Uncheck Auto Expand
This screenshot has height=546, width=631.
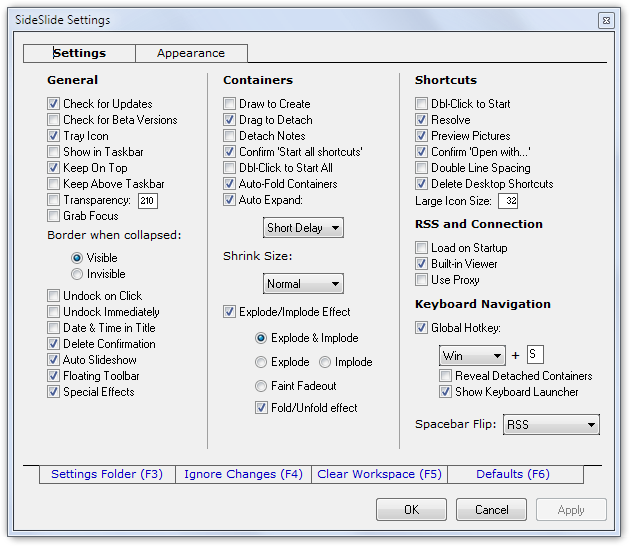click(229, 200)
